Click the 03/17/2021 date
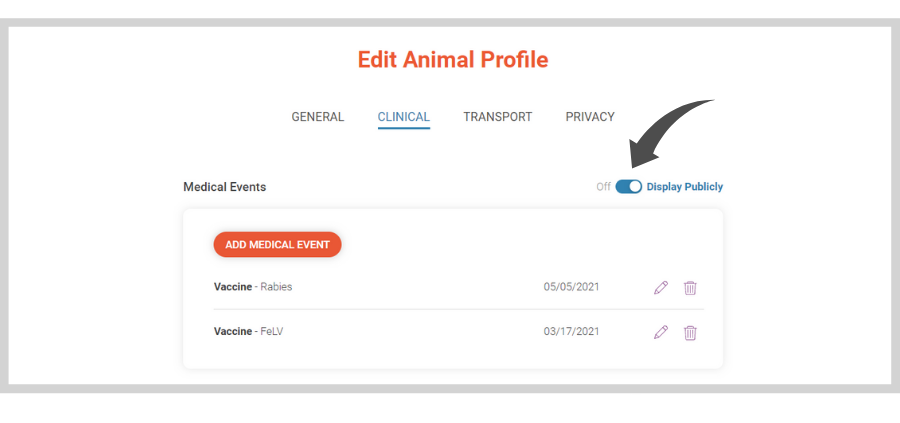 (571, 332)
